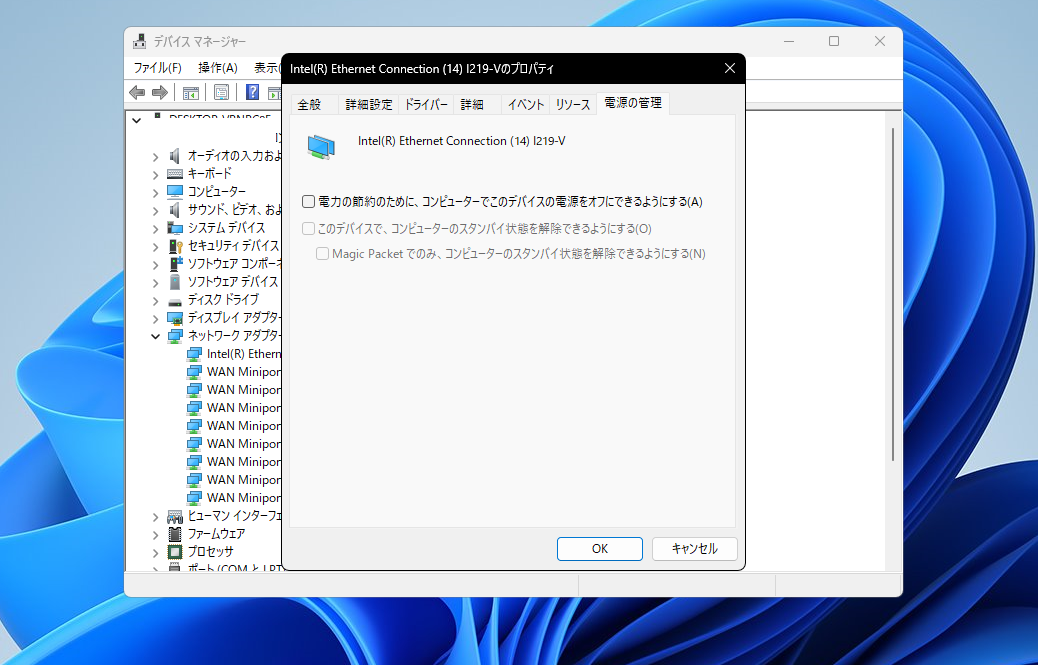This screenshot has height=665, width=1038.
Task: Expand the キーボード category
Action: coord(156,175)
